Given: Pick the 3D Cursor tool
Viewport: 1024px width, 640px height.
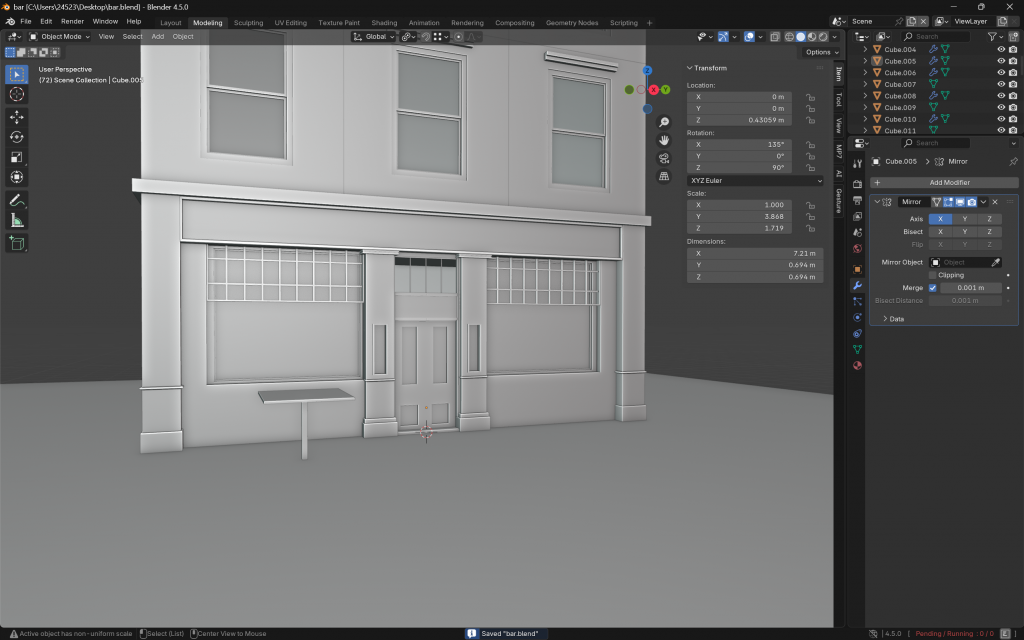Looking at the screenshot, I should coord(17,93).
